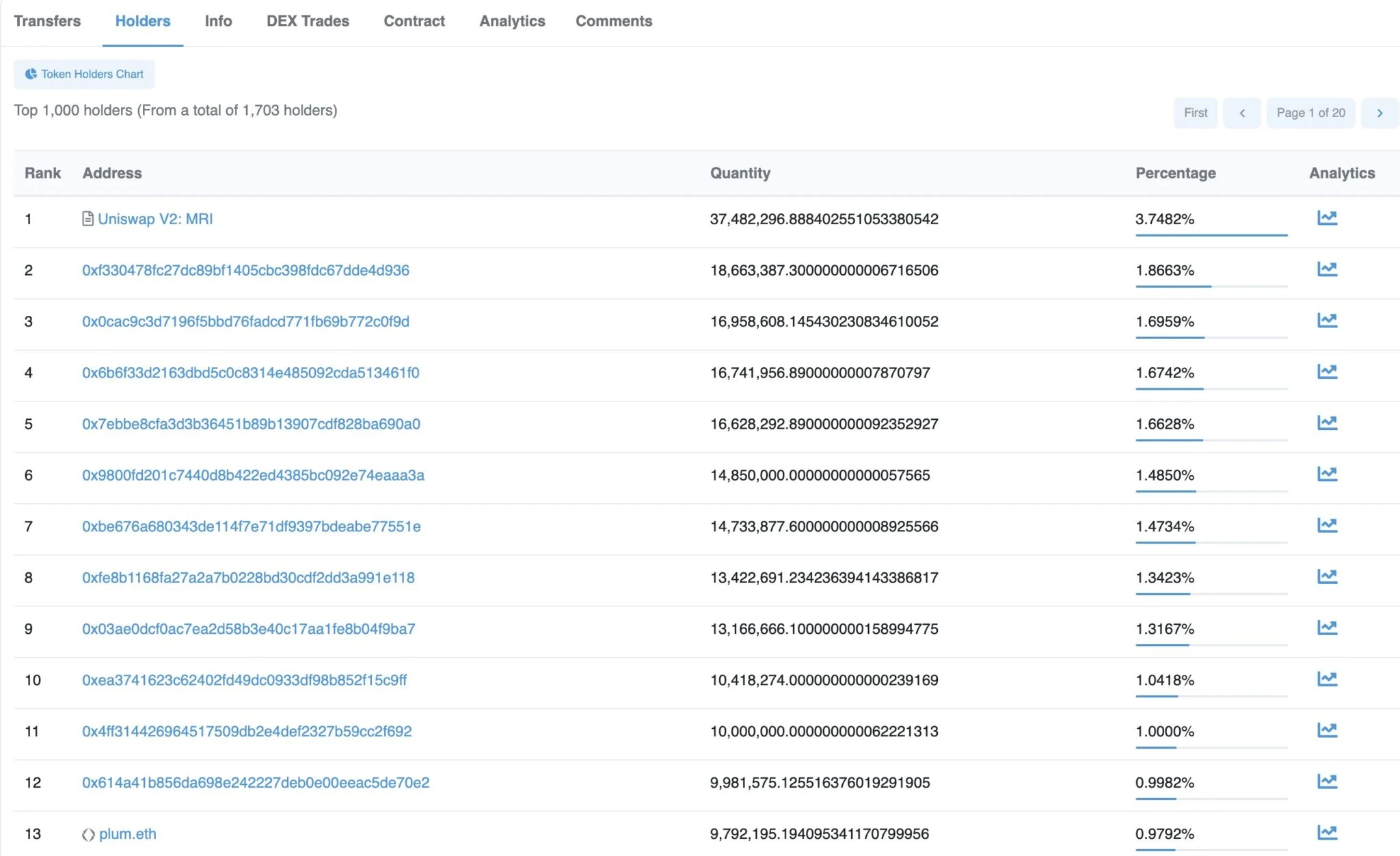Click the Rank column header
Image resolution: width=1400 pixels, height=856 pixels.
(42, 173)
